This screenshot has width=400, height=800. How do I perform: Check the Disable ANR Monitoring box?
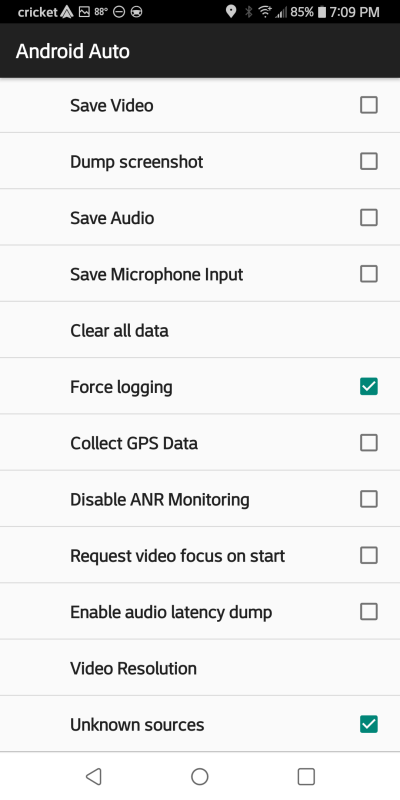(369, 499)
